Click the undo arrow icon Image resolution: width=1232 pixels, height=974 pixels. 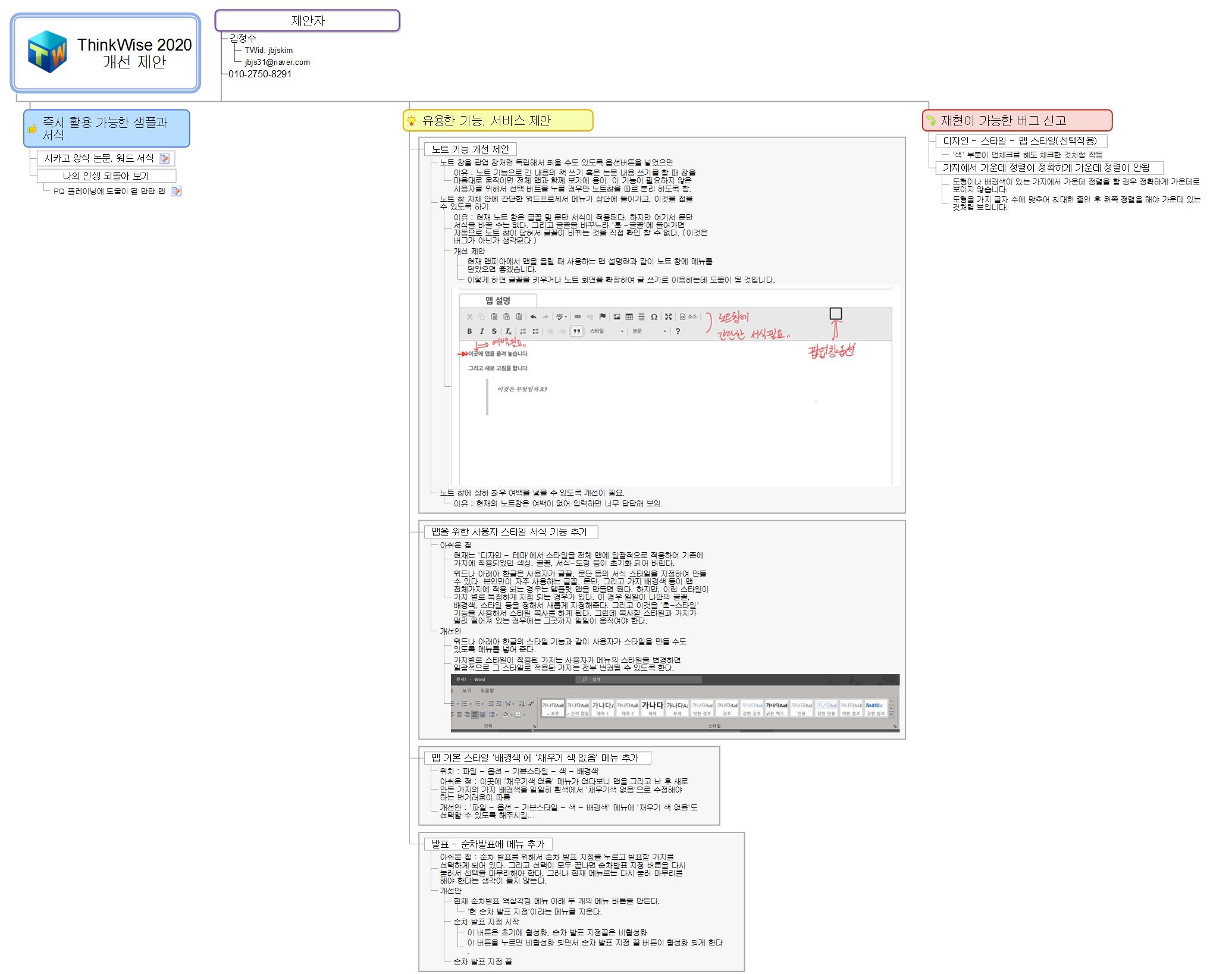pos(533,317)
